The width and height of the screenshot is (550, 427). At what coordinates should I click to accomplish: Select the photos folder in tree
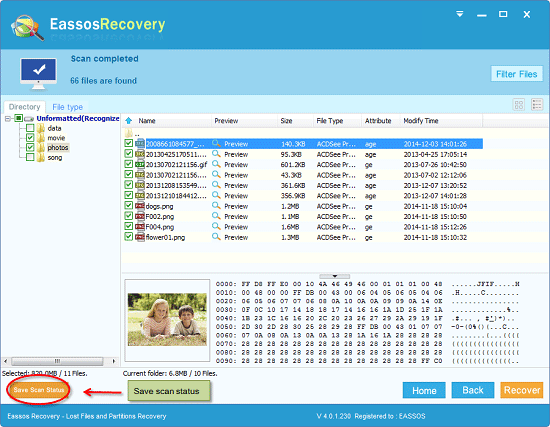[x=58, y=147]
